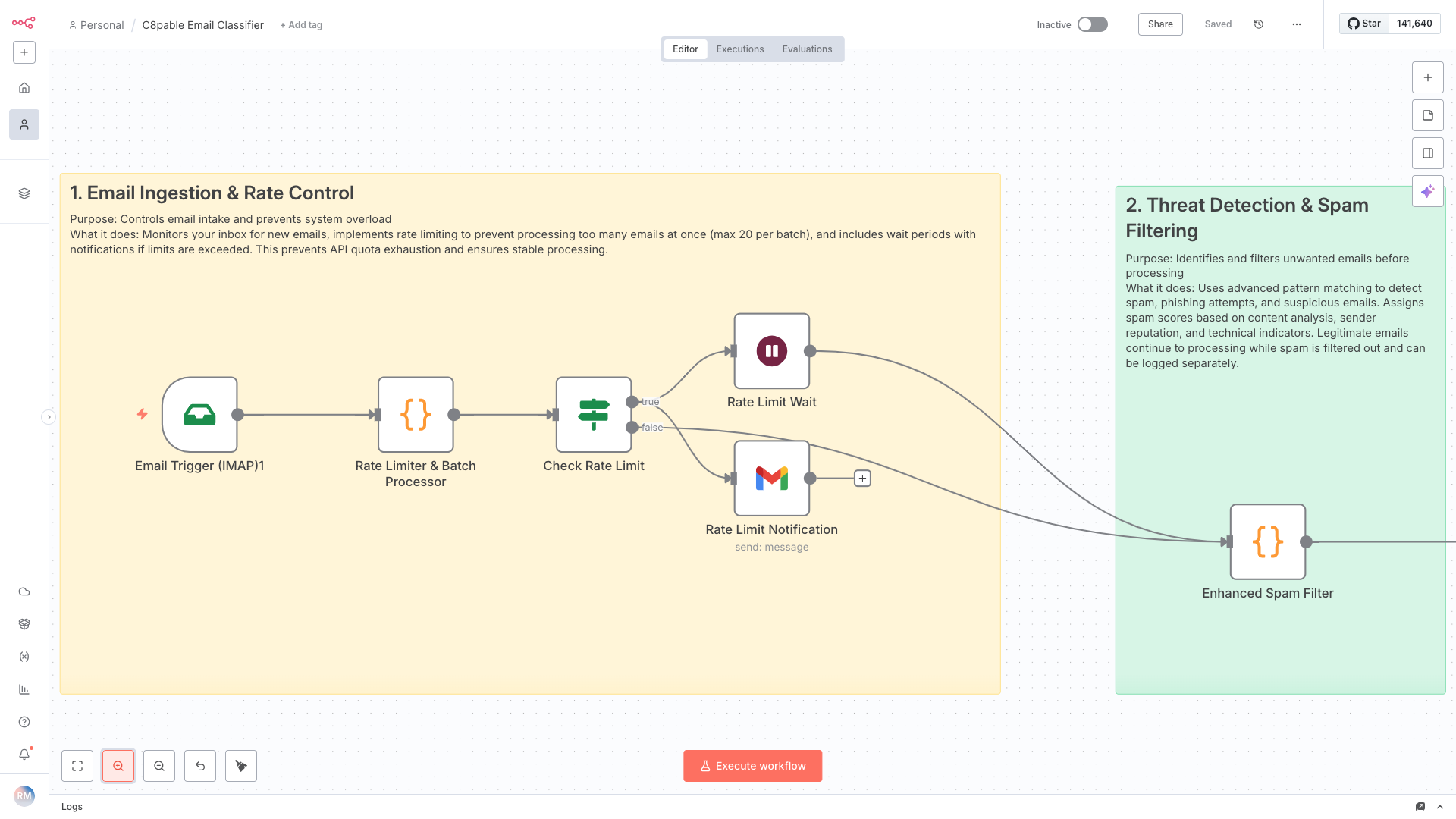Open the layers projects icon in sidebar
Viewport: 1456px width, 819px height.
coord(24,193)
